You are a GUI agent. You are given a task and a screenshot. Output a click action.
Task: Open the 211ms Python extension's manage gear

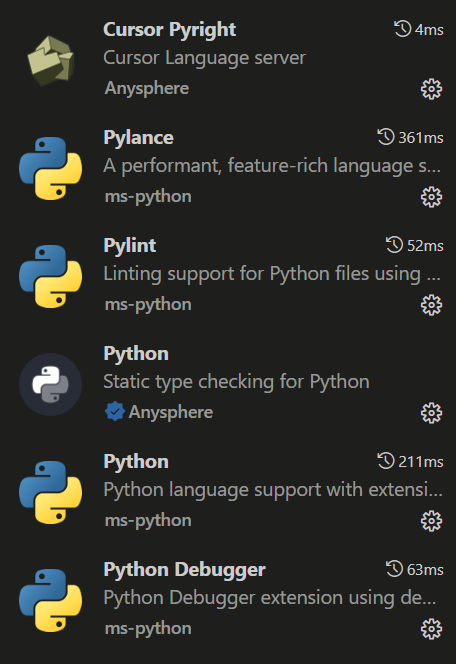click(x=431, y=521)
